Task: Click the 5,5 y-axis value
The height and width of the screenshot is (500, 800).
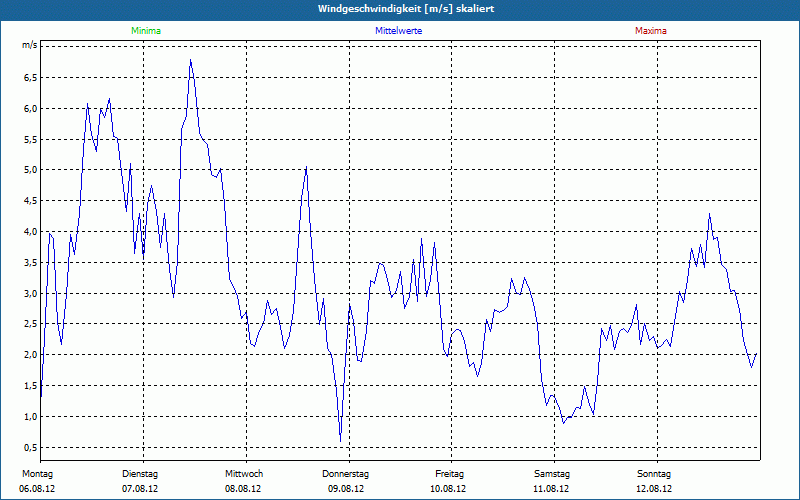Action: [30, 139]
